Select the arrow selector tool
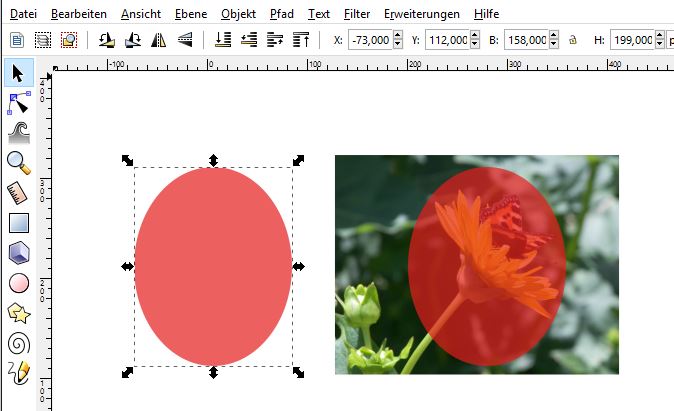This screenshot has width=674, height=411. click(18, 73)
